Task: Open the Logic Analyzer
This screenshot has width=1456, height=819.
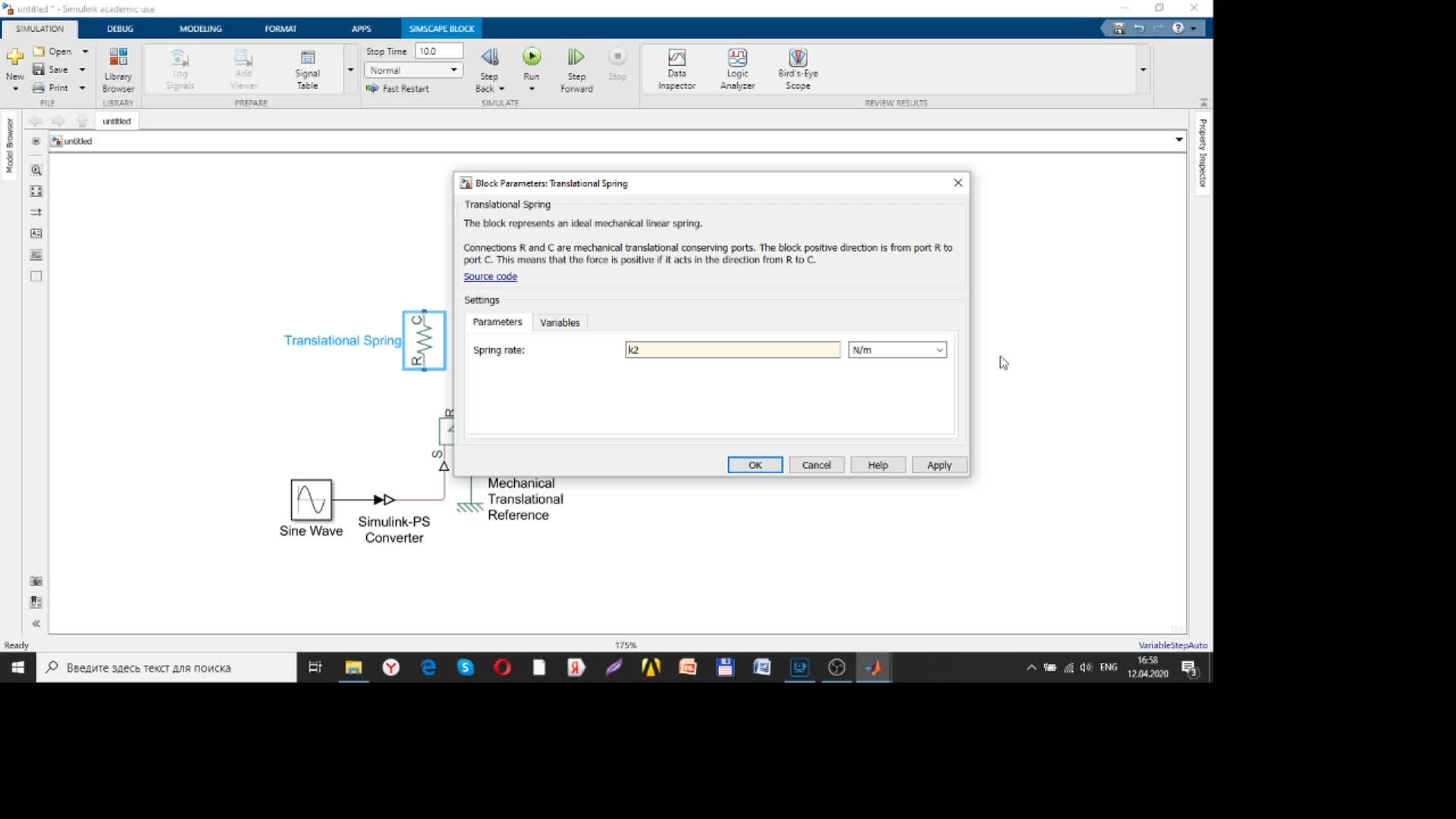Action: pos(737,70)
